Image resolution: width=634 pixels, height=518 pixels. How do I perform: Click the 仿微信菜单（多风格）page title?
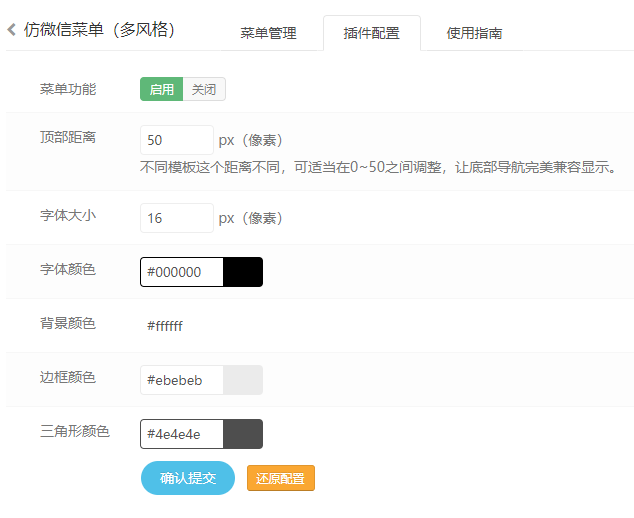click(99, 30)
